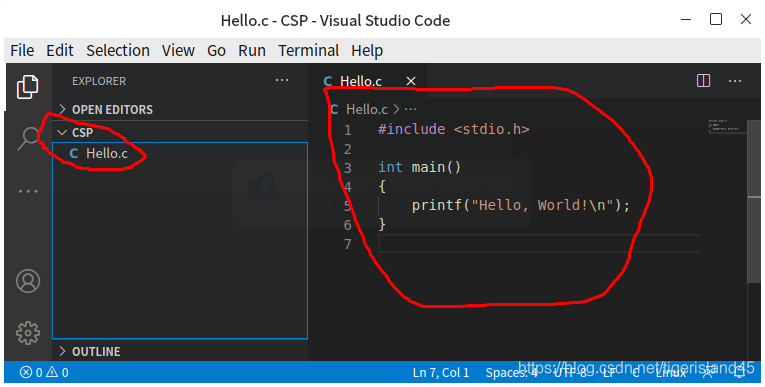Click the errors and warnings status indicator
This screenshot has height=387, width=765.
44,372
